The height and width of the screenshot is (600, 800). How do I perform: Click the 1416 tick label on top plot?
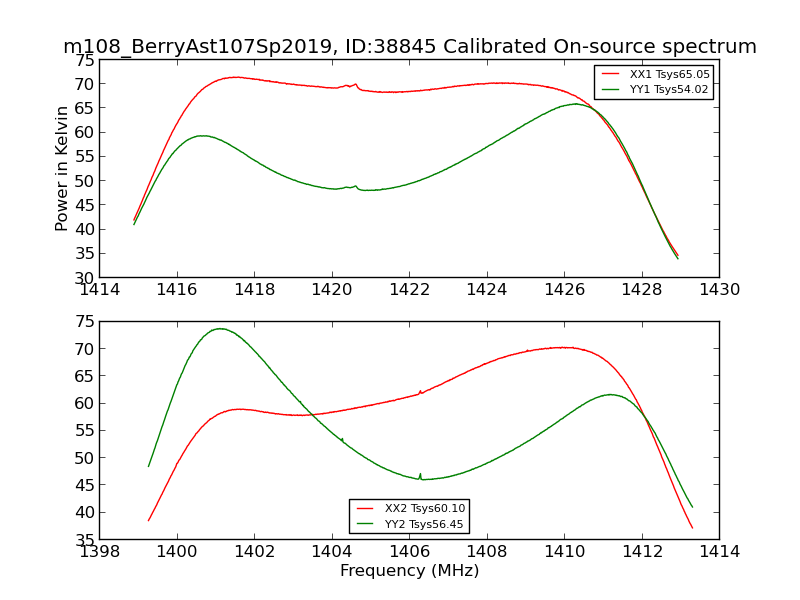coord(177,290)
